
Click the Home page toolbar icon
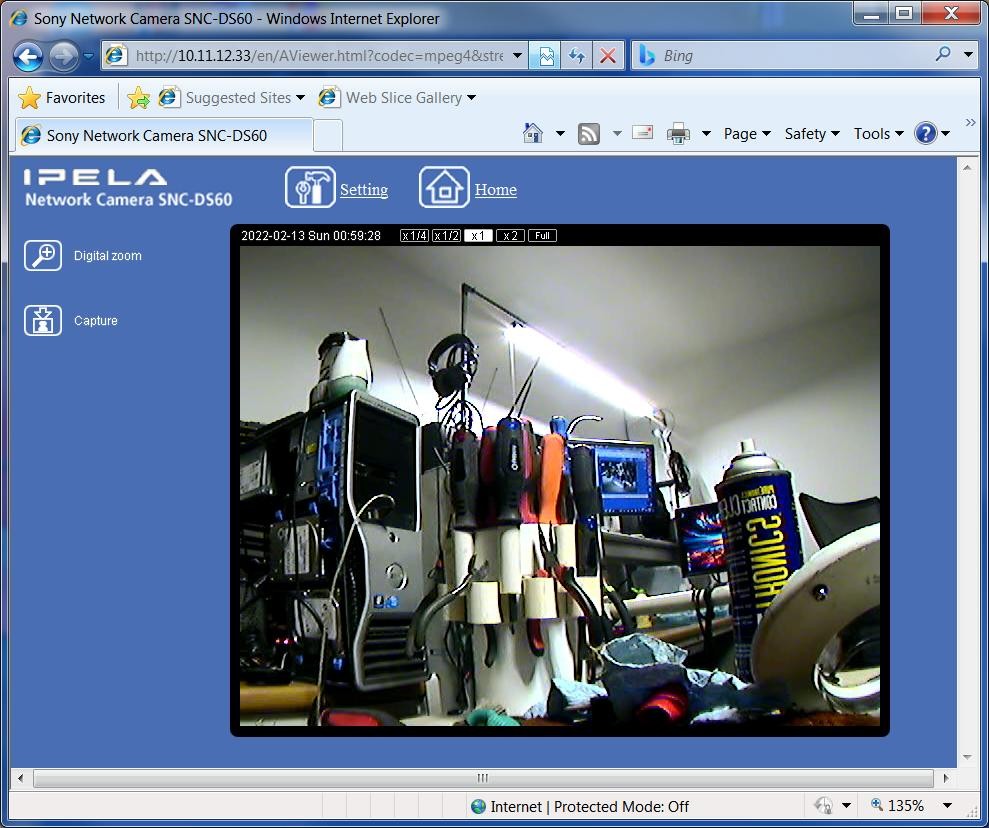pos(533,133)
